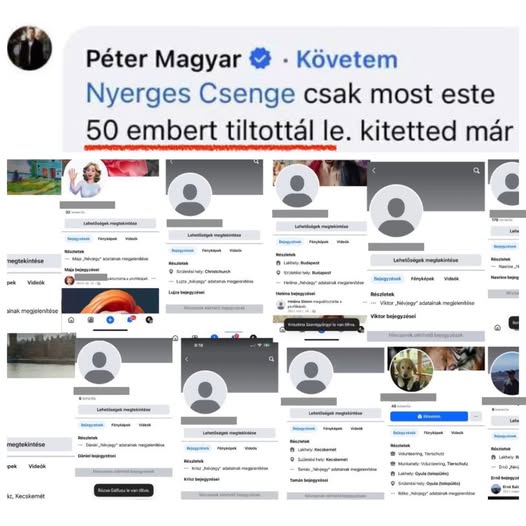Image resolution: width=526 pixels, height=526 pixels.
Task: Expand Lujza's „Névjegy” details row
Action: pyautogui.click(x=211, y=281)
